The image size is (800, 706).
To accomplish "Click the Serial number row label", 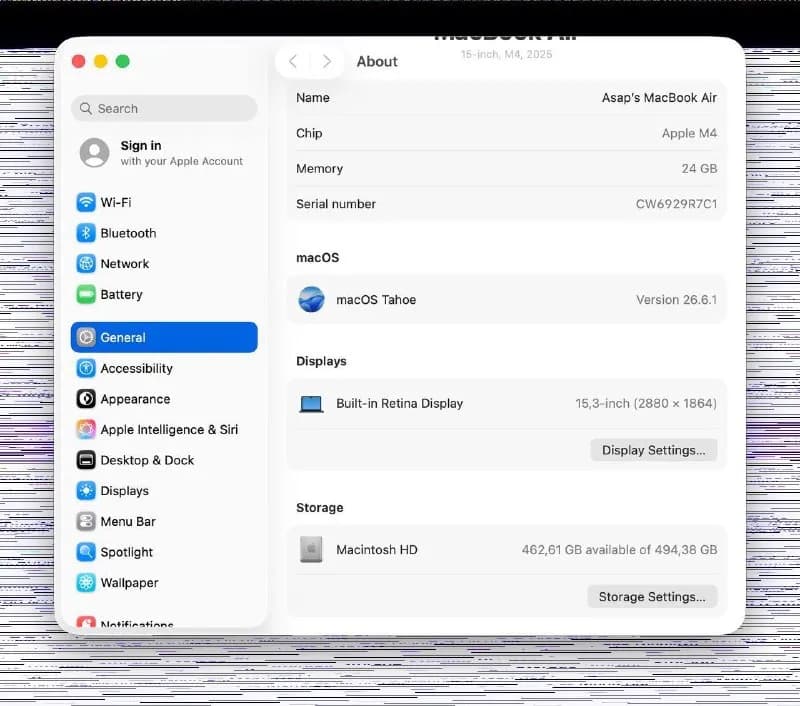I will tap(336, 204).
